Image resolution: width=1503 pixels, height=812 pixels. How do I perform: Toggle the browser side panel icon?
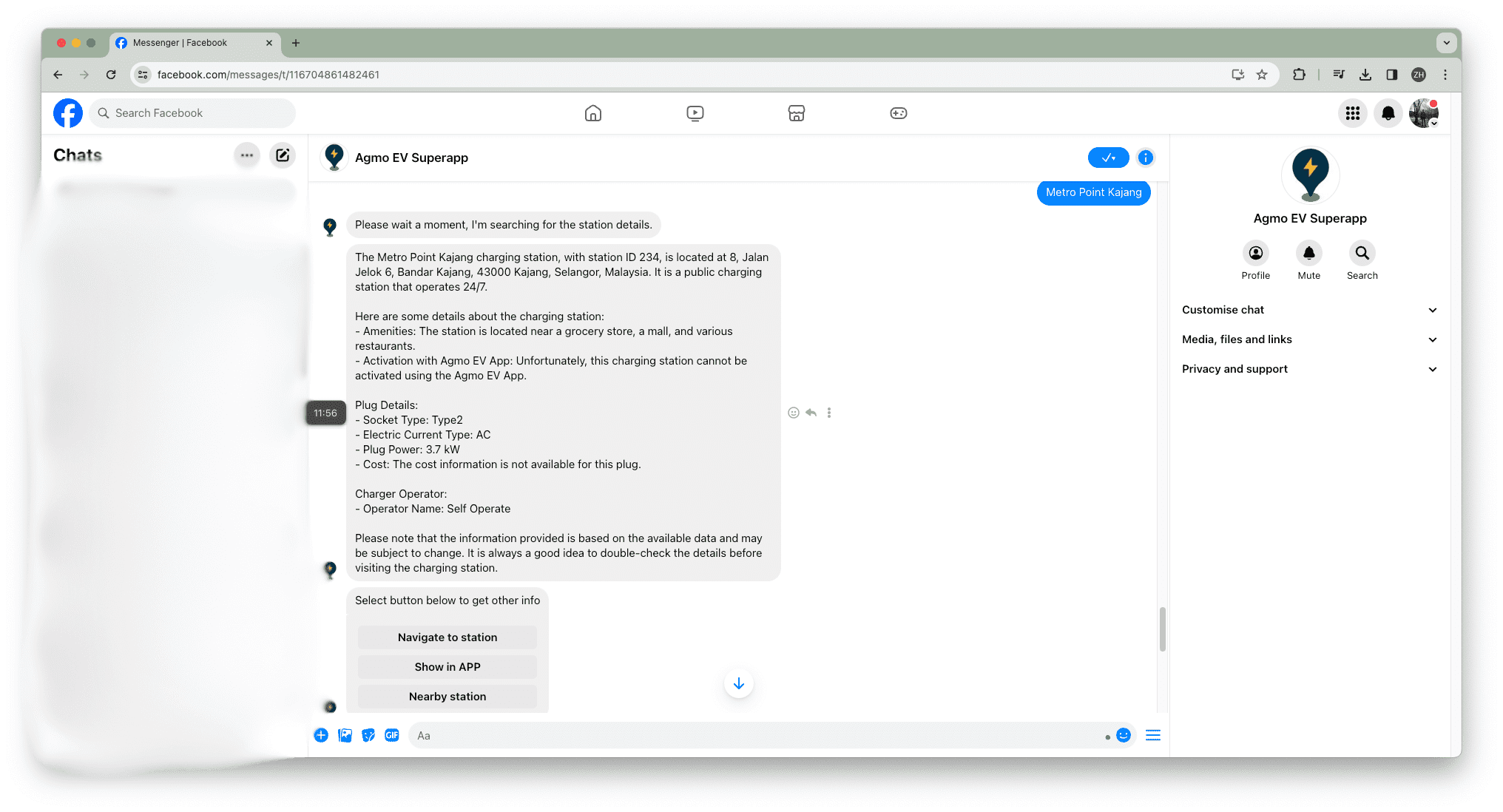[1392, 75]
